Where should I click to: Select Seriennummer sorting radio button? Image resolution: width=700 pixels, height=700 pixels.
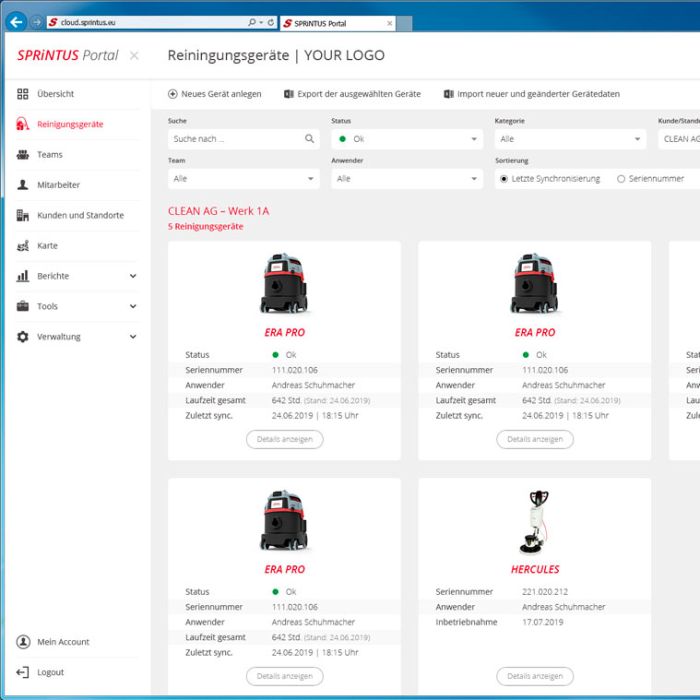point(621,179)
